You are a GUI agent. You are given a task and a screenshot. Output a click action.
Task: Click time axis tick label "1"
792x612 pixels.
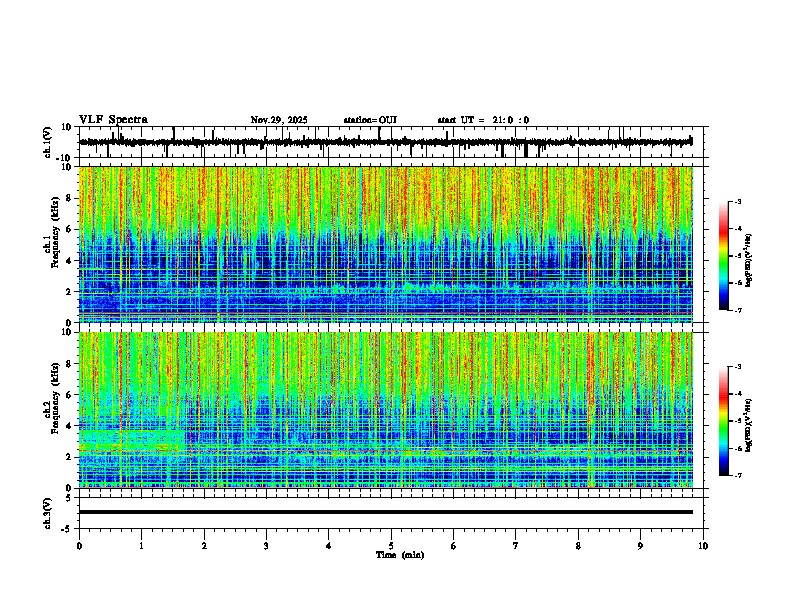141,546
